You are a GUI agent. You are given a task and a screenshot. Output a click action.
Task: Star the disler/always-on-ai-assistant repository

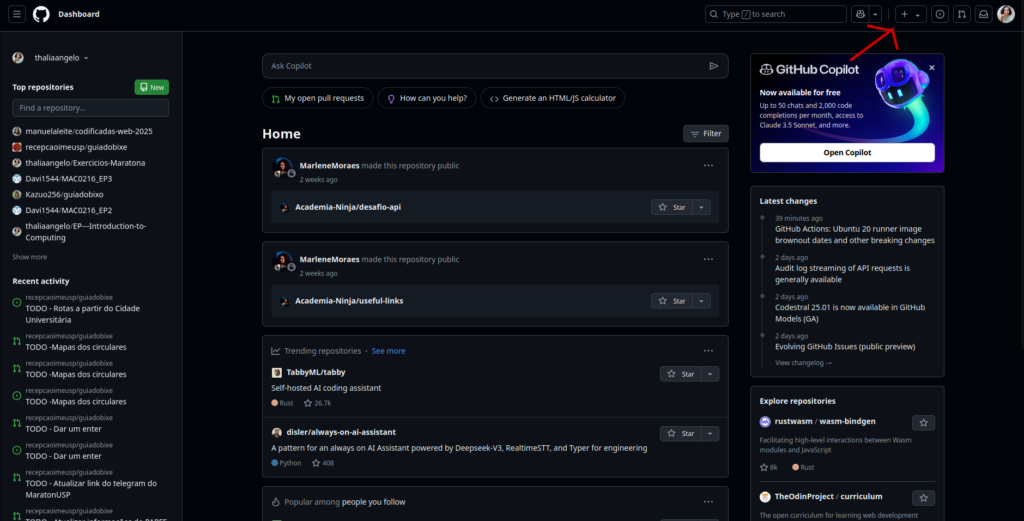[680, 434]
